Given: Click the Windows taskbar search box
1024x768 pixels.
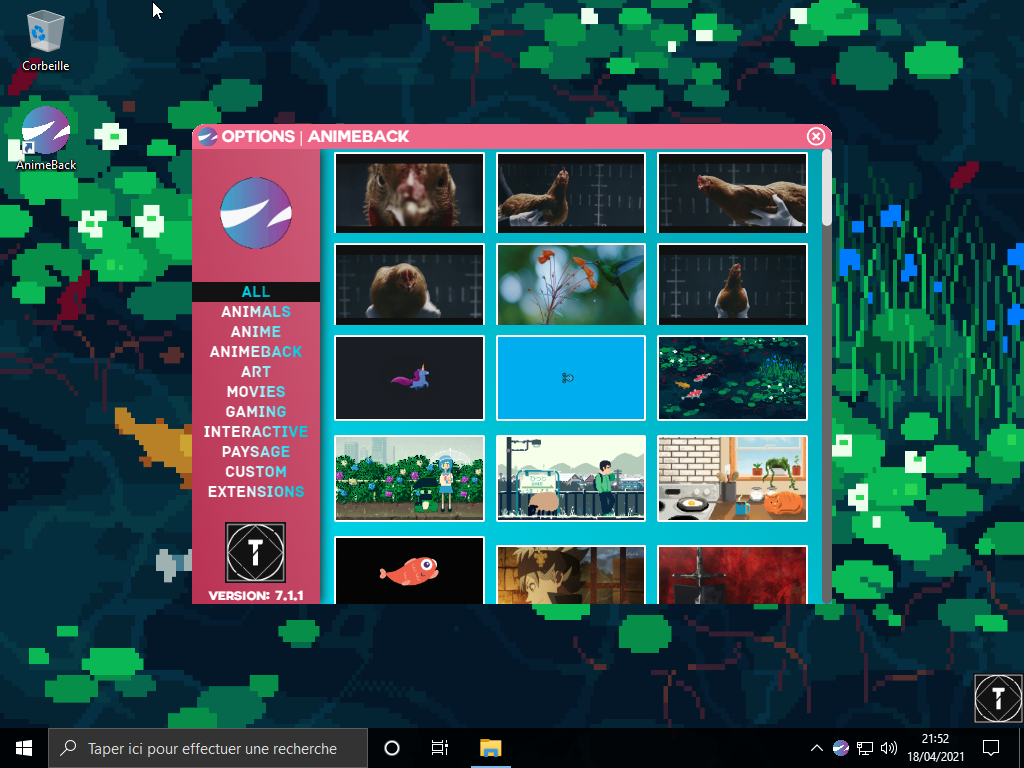Looking at the screenshot, I should click(208, 748).
